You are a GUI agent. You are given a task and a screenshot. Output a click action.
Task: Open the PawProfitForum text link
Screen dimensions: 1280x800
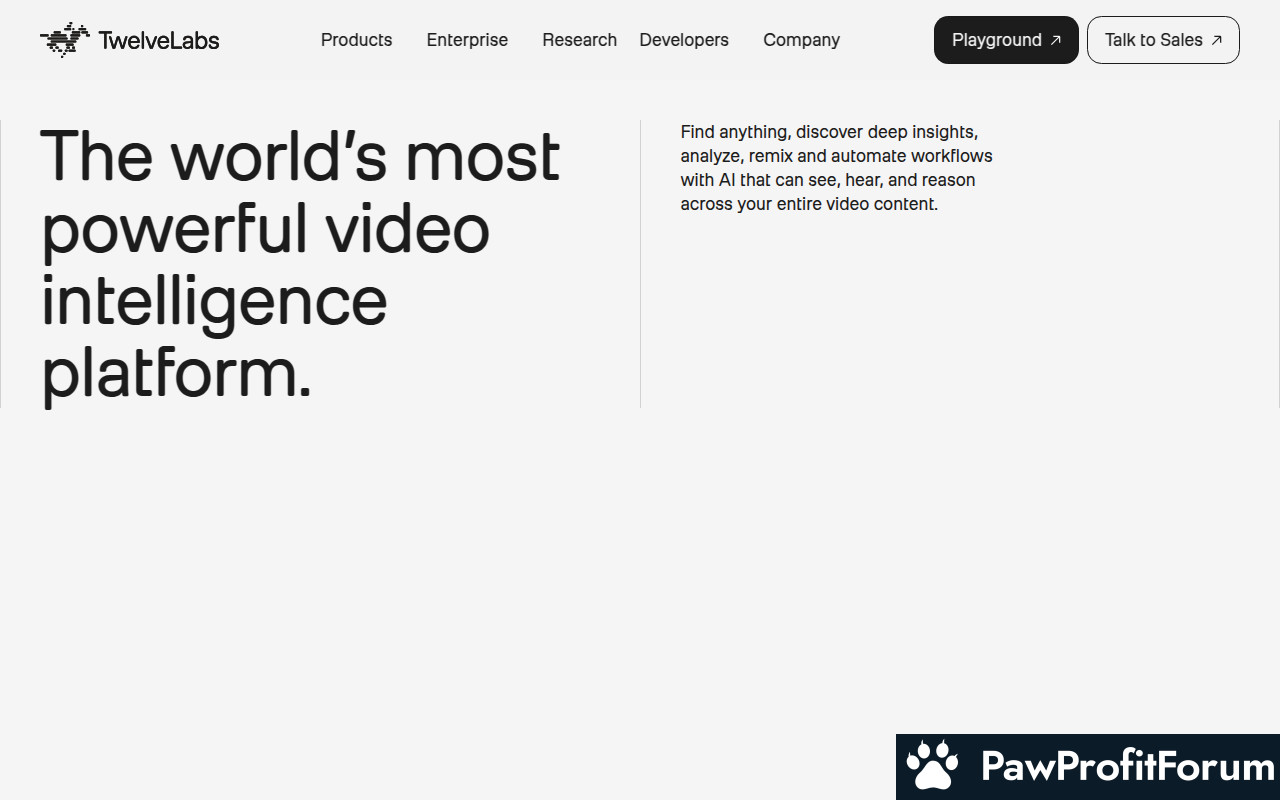coord(1127,767)
